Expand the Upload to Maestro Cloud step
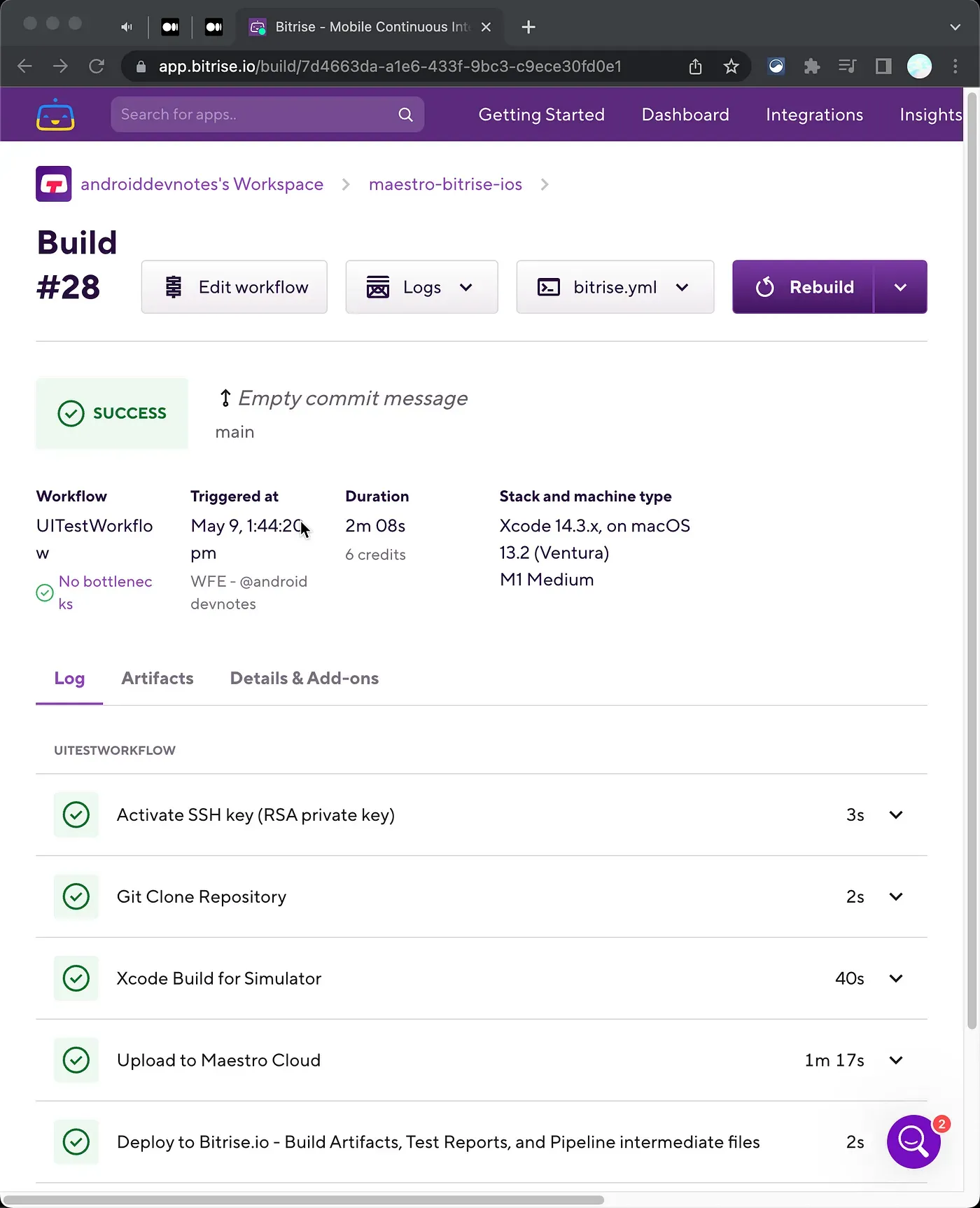This screenshot has height=1208, width=980. [895, 1060]
